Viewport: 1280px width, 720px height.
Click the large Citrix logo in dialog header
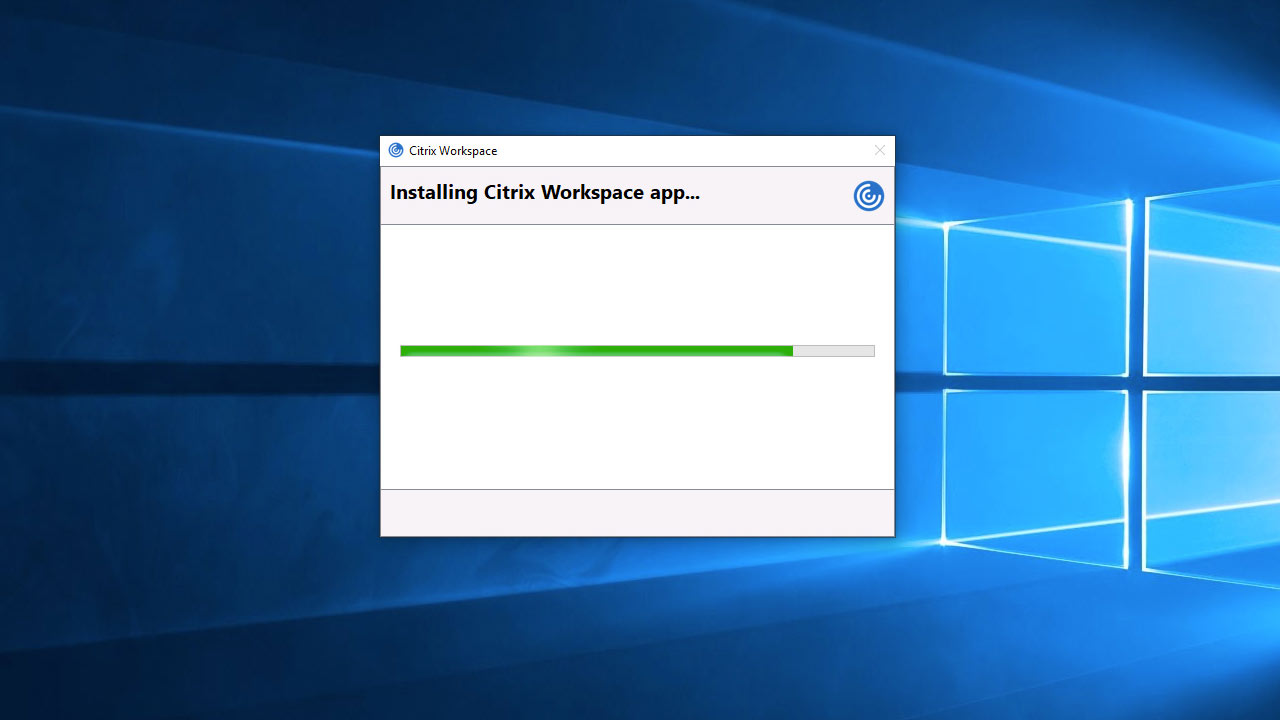click(x=868, y=196)
